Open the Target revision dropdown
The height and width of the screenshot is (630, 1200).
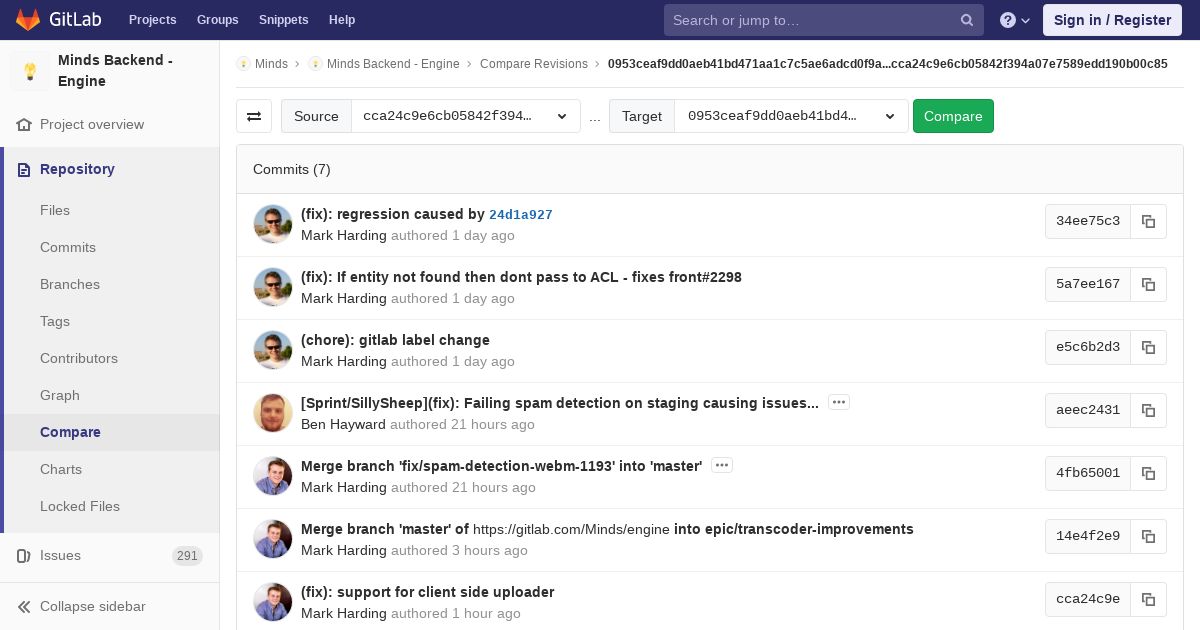tap(791, 116)
